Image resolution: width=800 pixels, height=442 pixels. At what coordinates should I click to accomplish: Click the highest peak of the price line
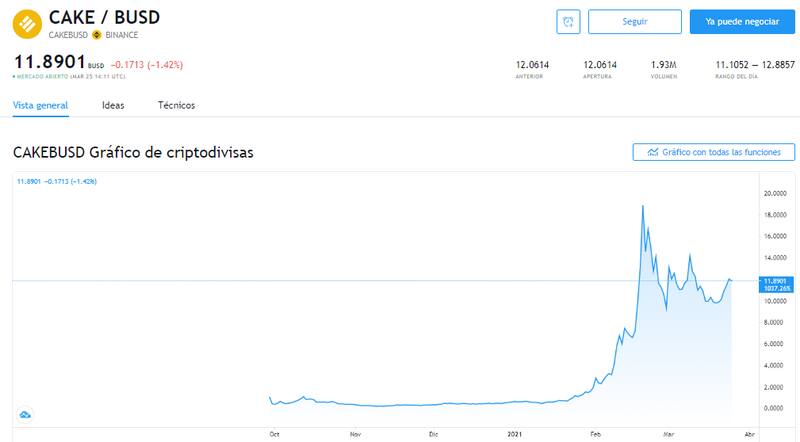pyautogui.click(x=642, y=206)
